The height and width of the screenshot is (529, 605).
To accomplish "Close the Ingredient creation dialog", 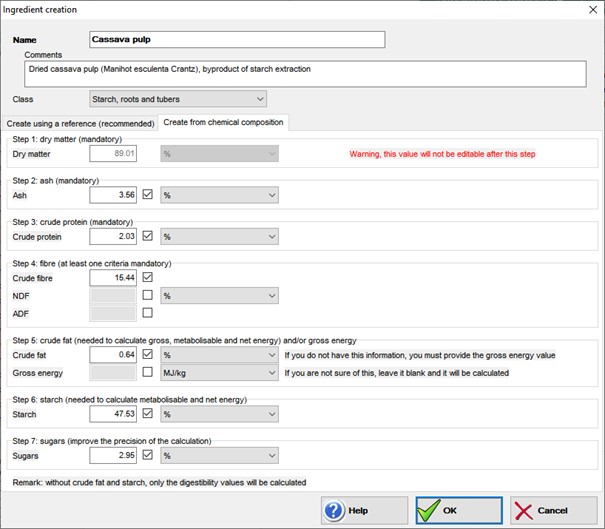I will (x=593, y=10).
